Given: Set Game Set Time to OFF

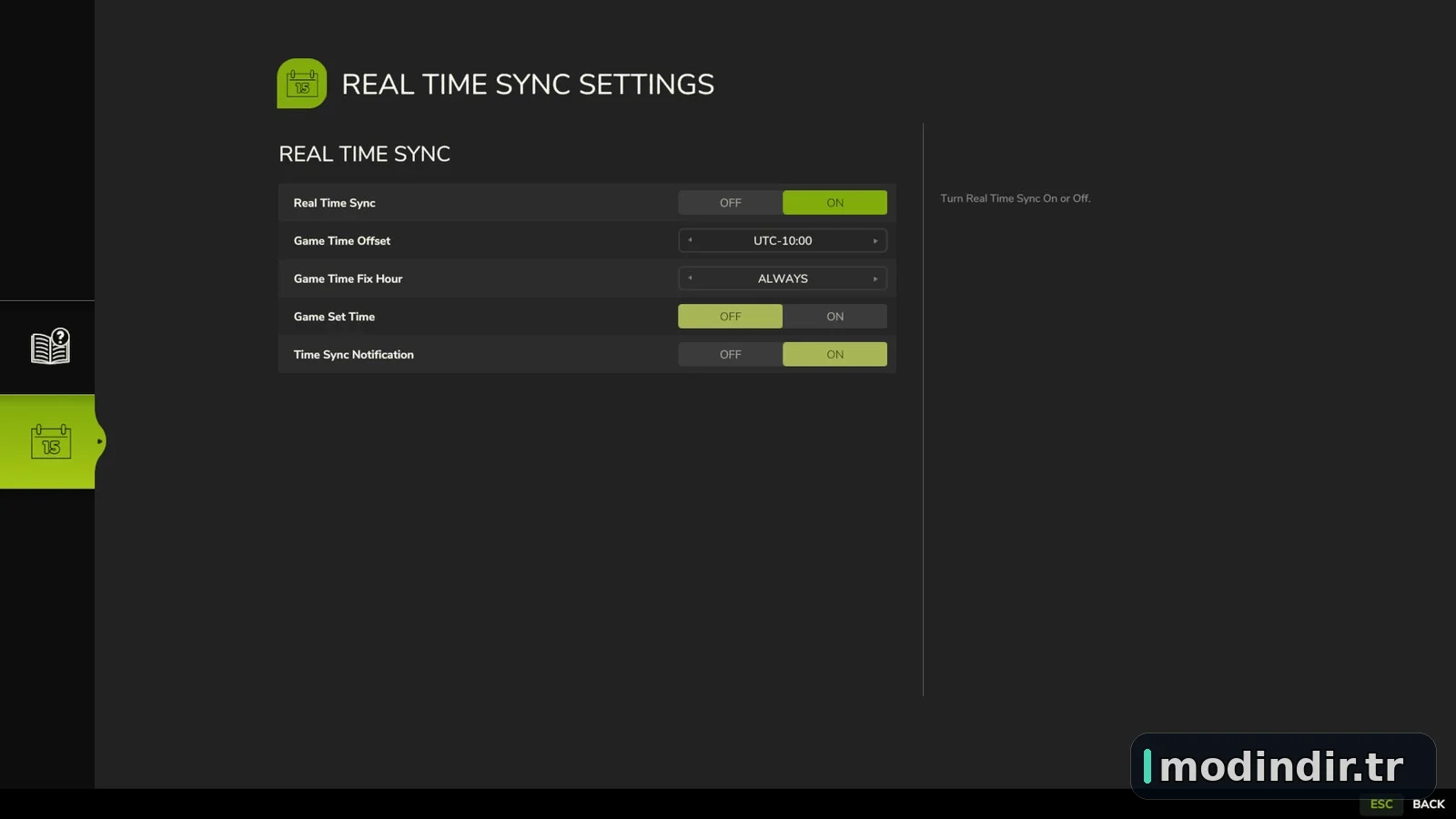Looking at the screenshot, I should (730, 317).
